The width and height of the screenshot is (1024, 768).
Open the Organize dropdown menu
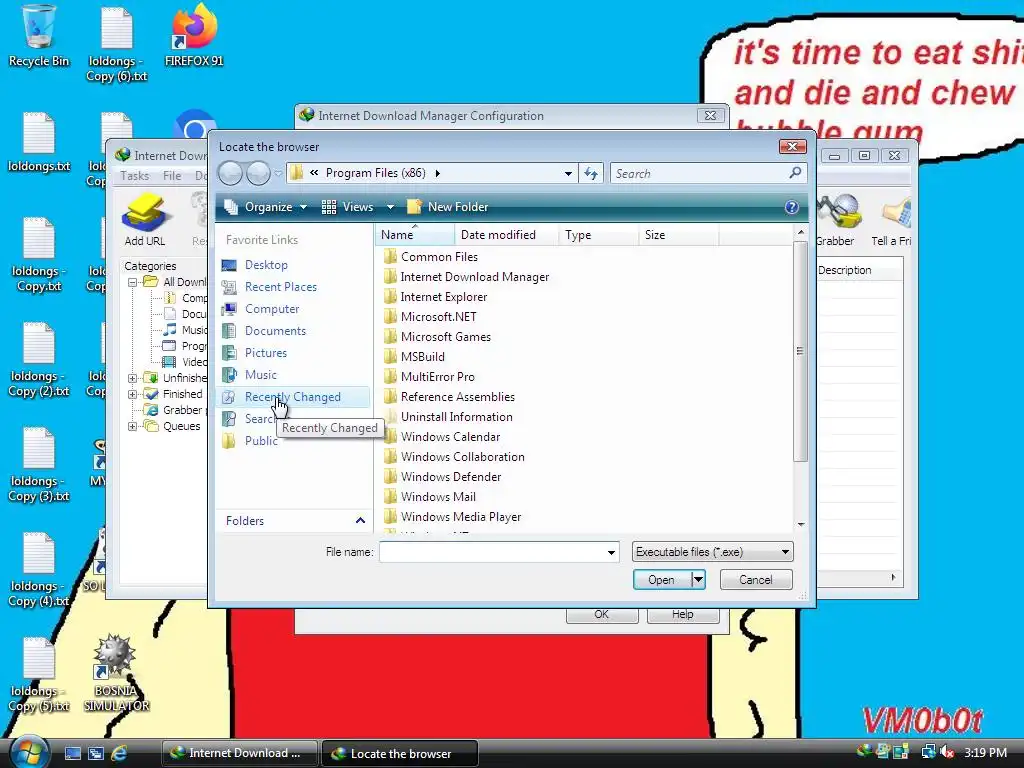pyautogui.click(x=265, y=207)
